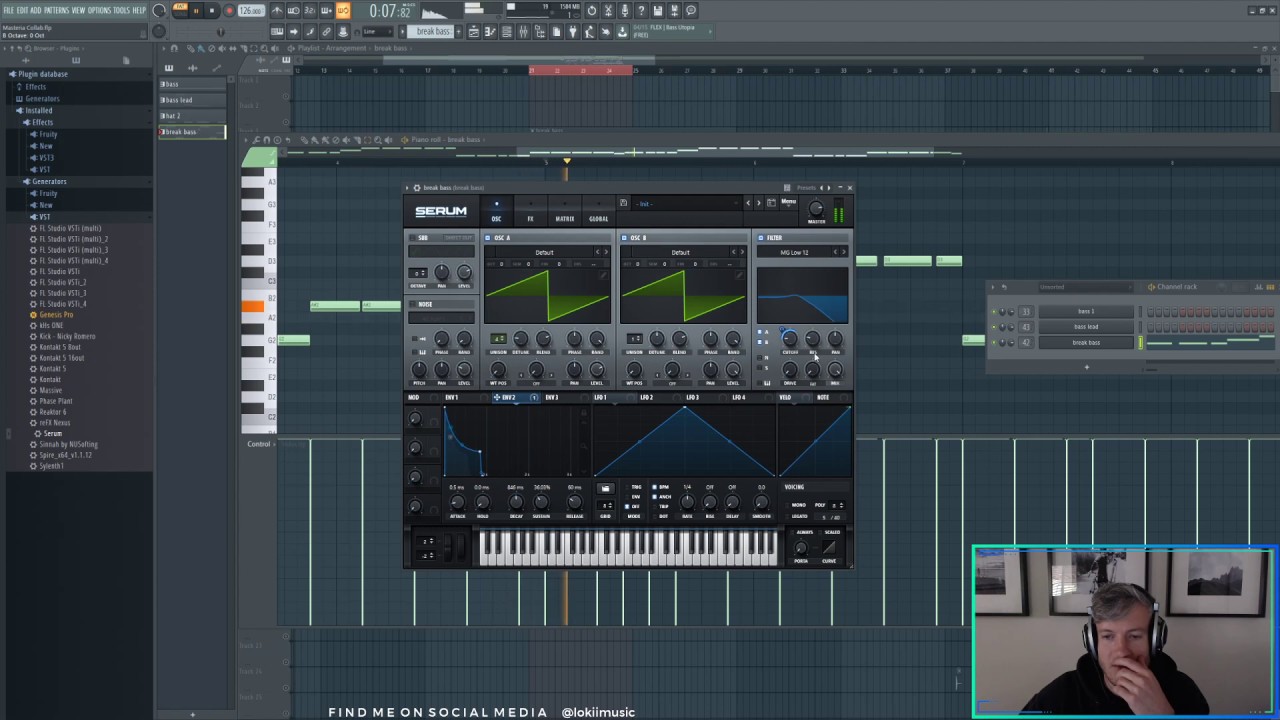Image resolution: width=1280 pixels, height=720 pixels.
Task: Open the Playlist view toolbar icon
Action: (x=474, y=32)
